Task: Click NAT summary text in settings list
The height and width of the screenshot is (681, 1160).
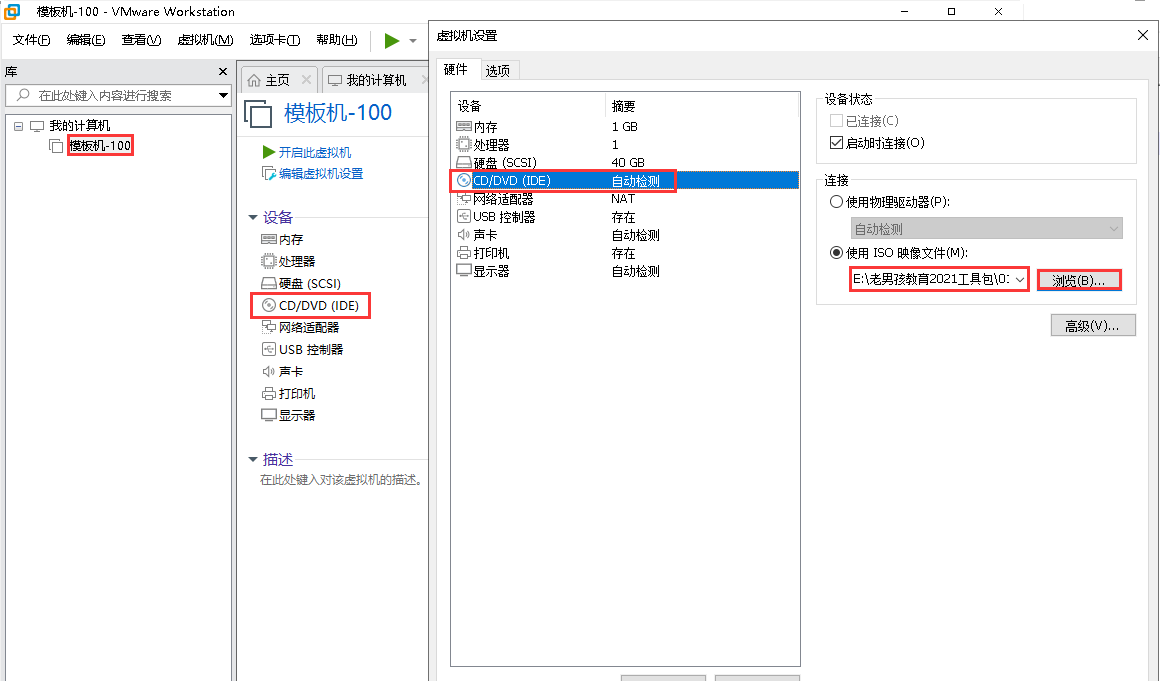Action: click(x=623, y=199)
